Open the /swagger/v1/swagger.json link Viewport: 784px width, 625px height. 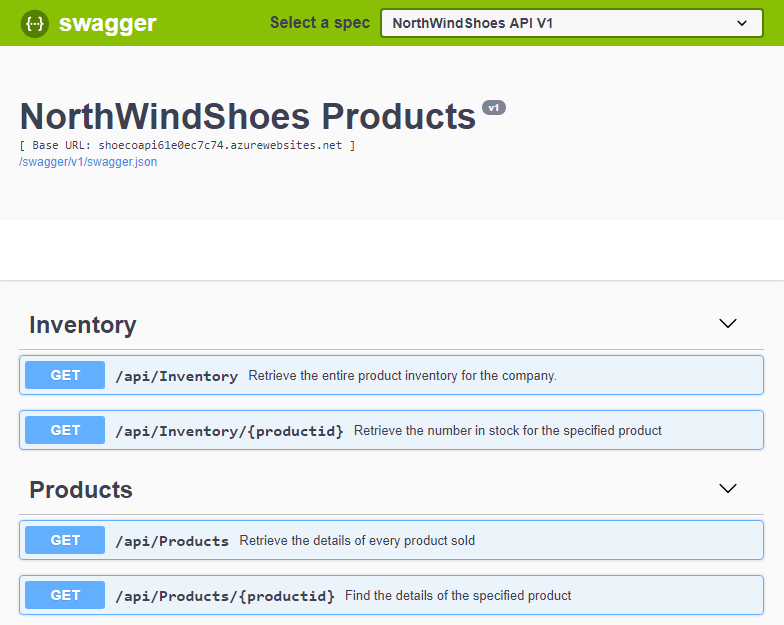(x=88, y=162)
